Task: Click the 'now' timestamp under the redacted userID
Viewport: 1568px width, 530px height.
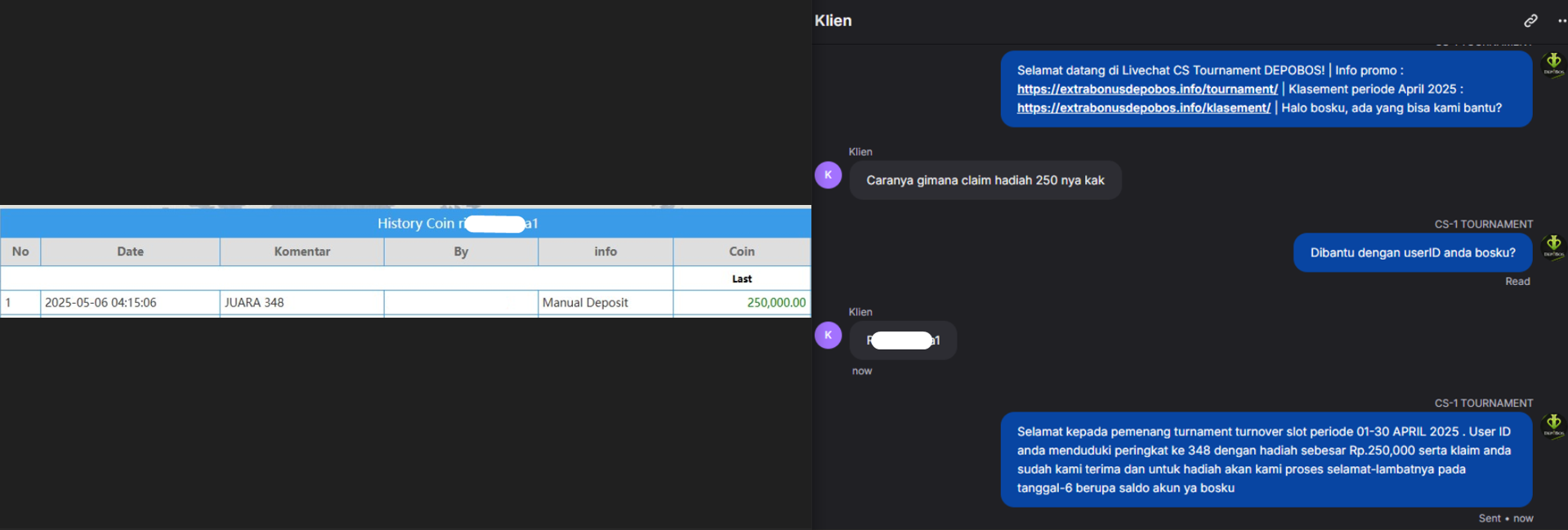Action: (x=862, y=371)
